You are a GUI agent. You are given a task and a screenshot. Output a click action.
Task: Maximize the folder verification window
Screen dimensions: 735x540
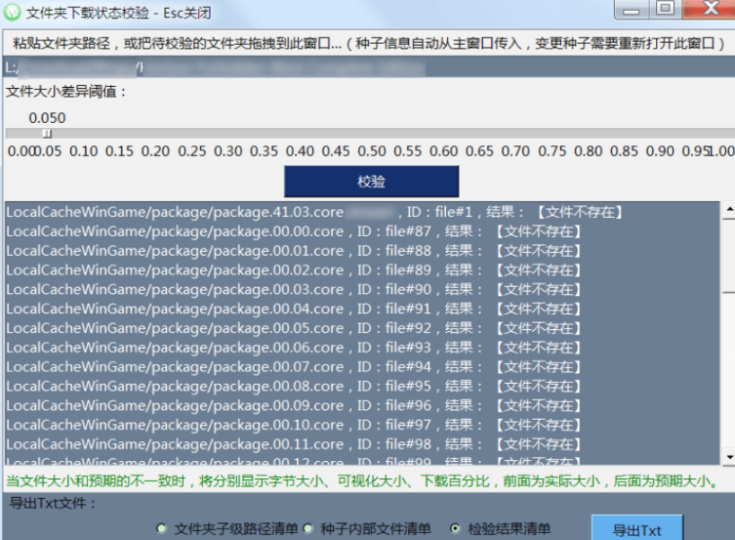(663, 11)
